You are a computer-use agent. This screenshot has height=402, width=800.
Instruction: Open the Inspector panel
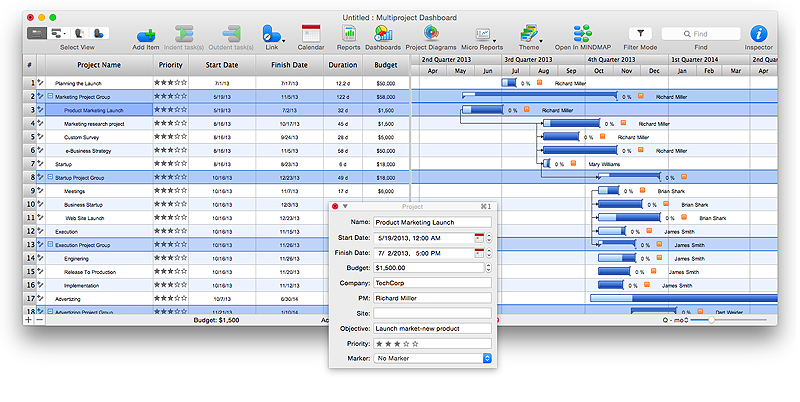coord(760,34)
